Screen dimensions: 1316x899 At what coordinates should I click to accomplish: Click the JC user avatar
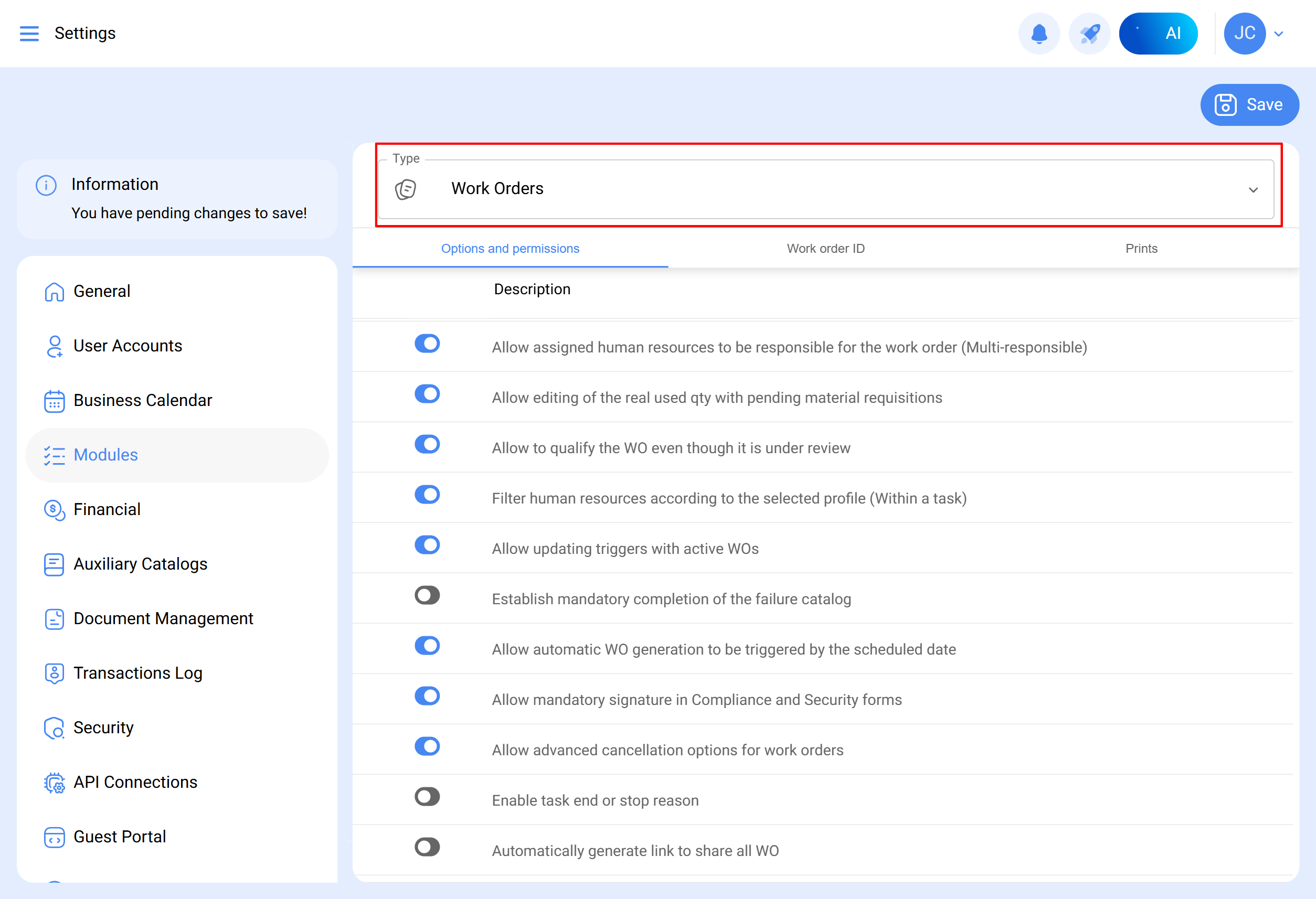coord(1244,34)
